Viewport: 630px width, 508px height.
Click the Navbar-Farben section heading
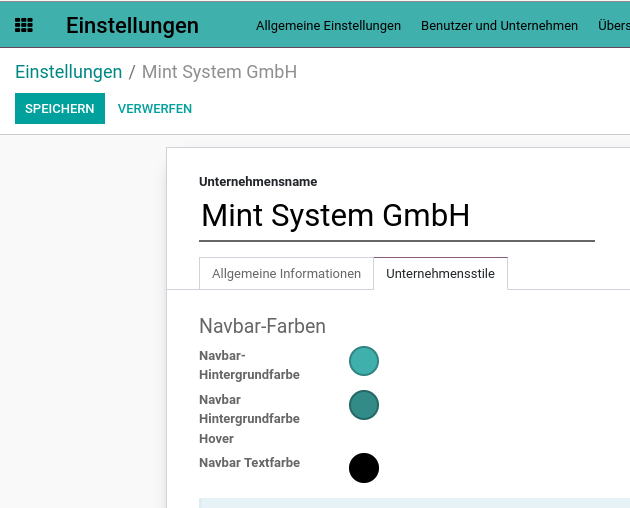262,326
